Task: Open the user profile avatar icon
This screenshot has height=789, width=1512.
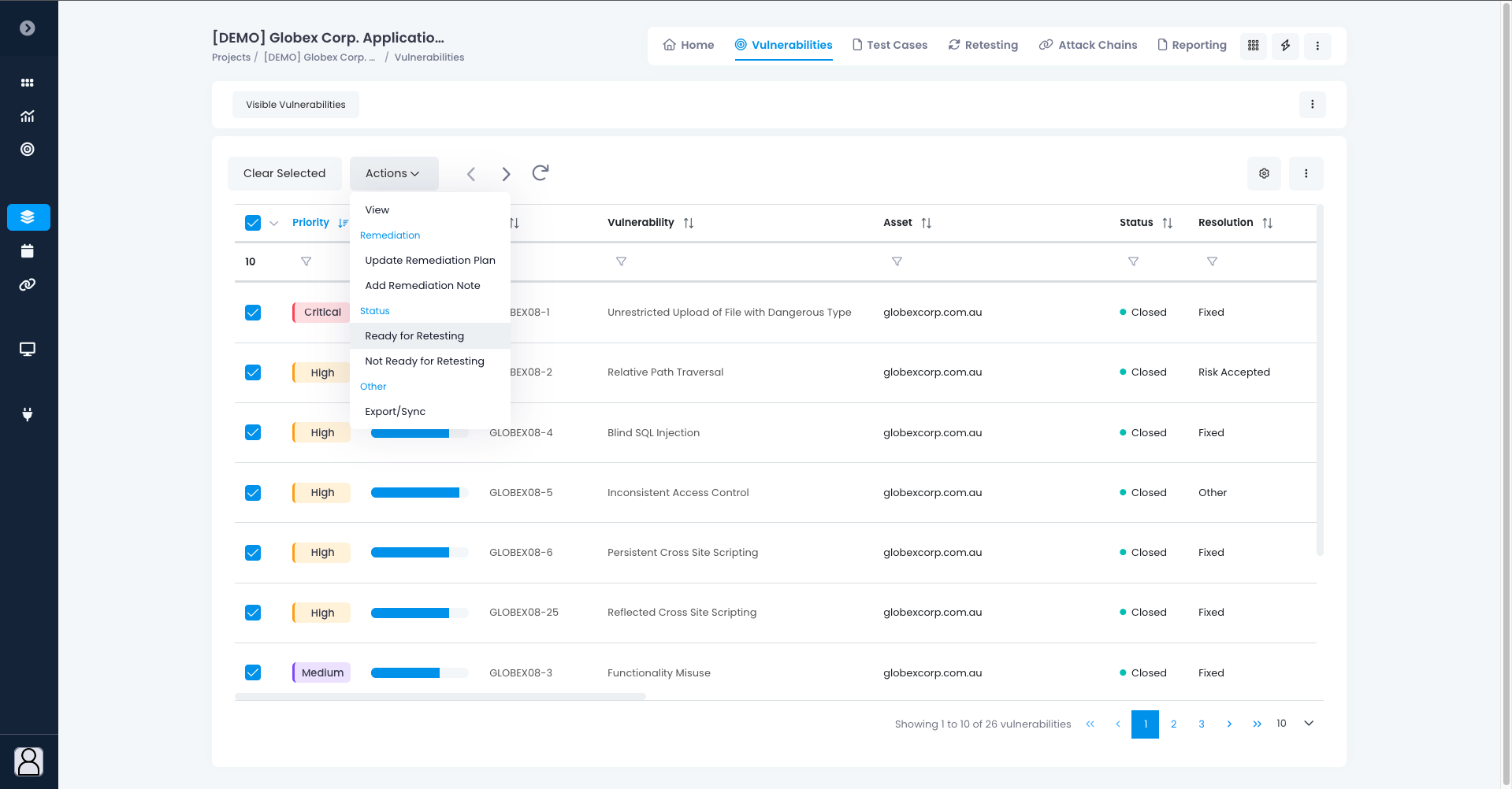Action: point(28,761)
